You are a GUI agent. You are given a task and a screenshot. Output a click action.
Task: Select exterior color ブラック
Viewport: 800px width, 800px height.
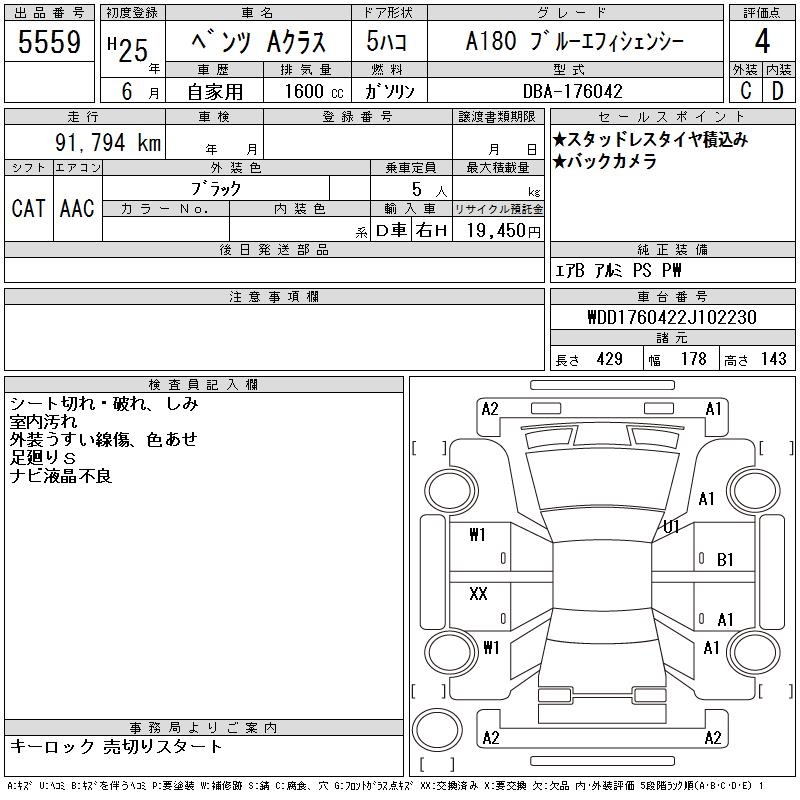pos(216,189)
